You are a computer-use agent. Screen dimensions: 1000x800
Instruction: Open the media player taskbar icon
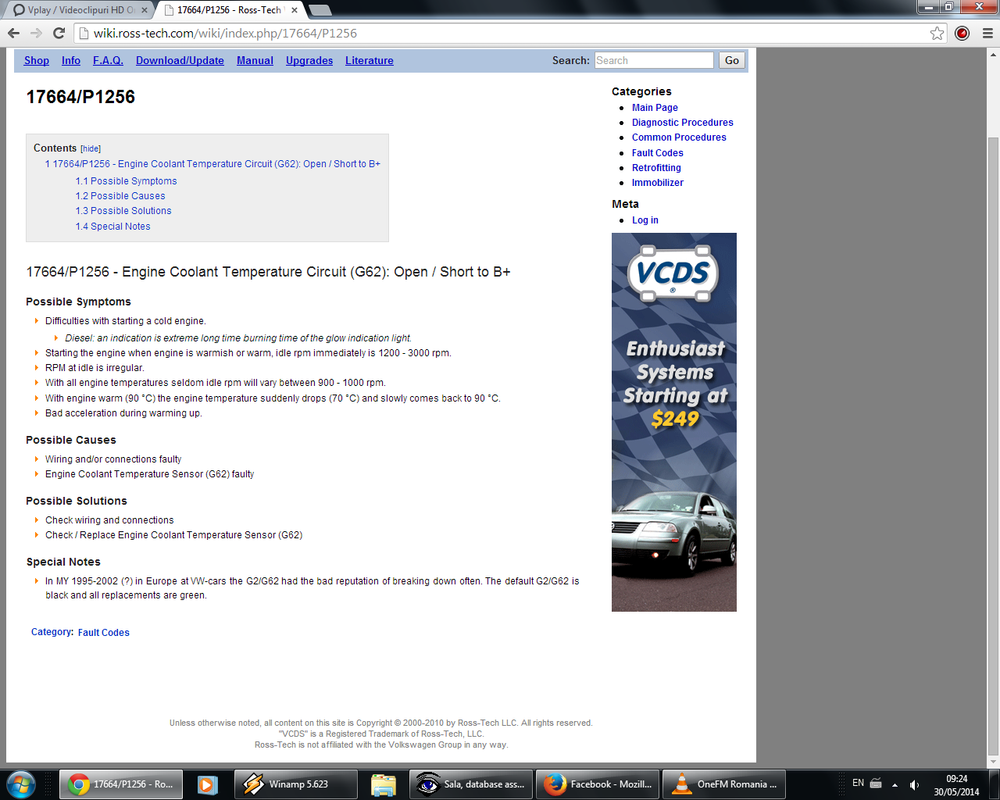coord(207,784)
